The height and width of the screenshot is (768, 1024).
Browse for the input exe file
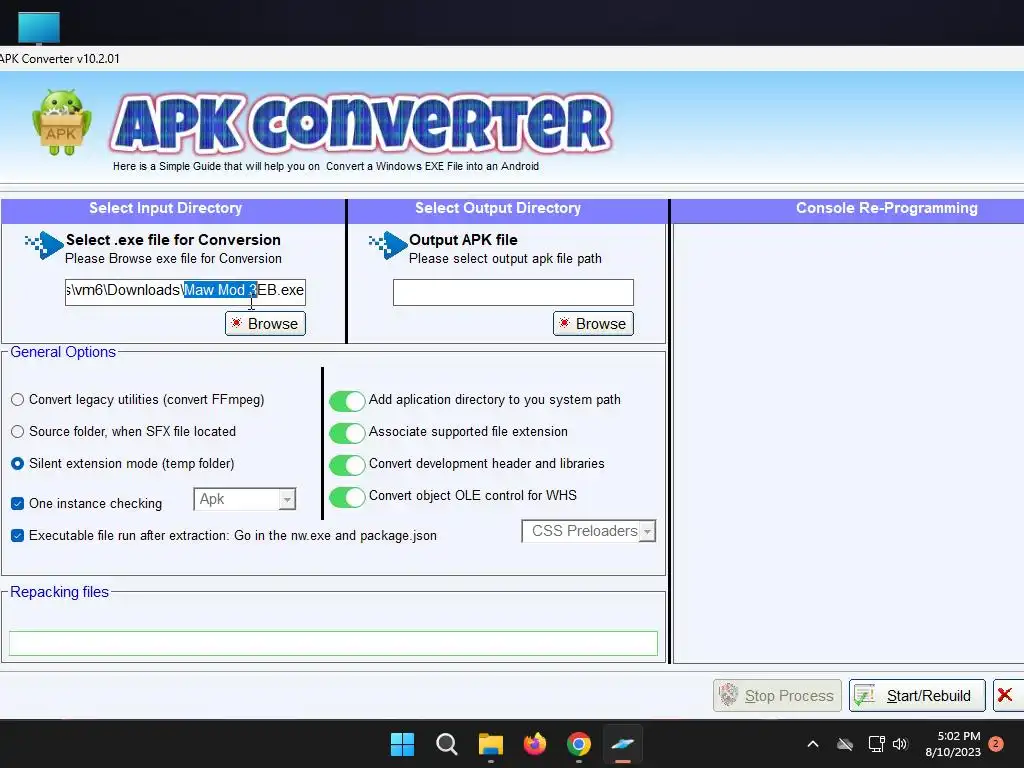[x=265, y=324]
